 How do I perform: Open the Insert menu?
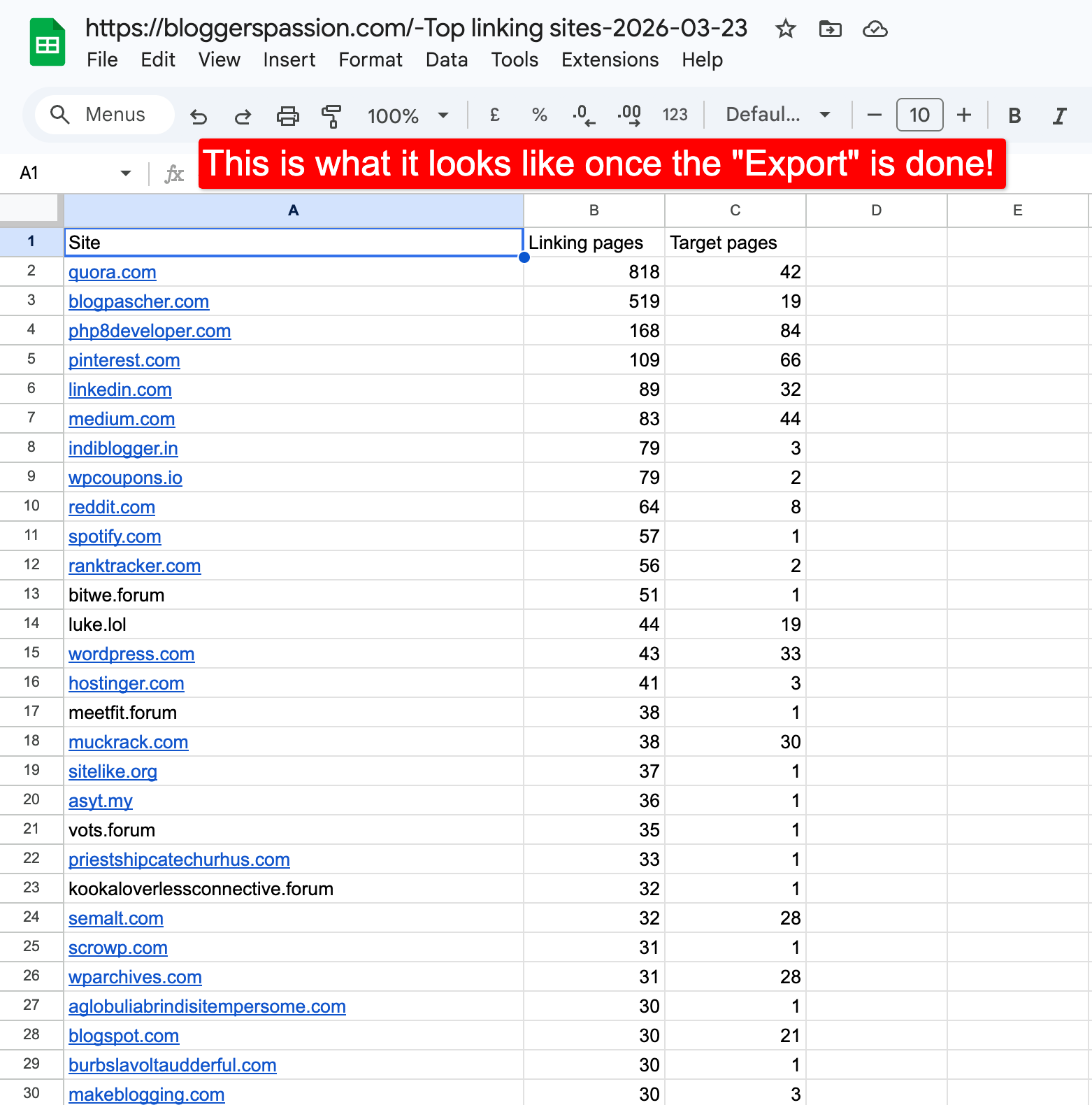[289, 60]
